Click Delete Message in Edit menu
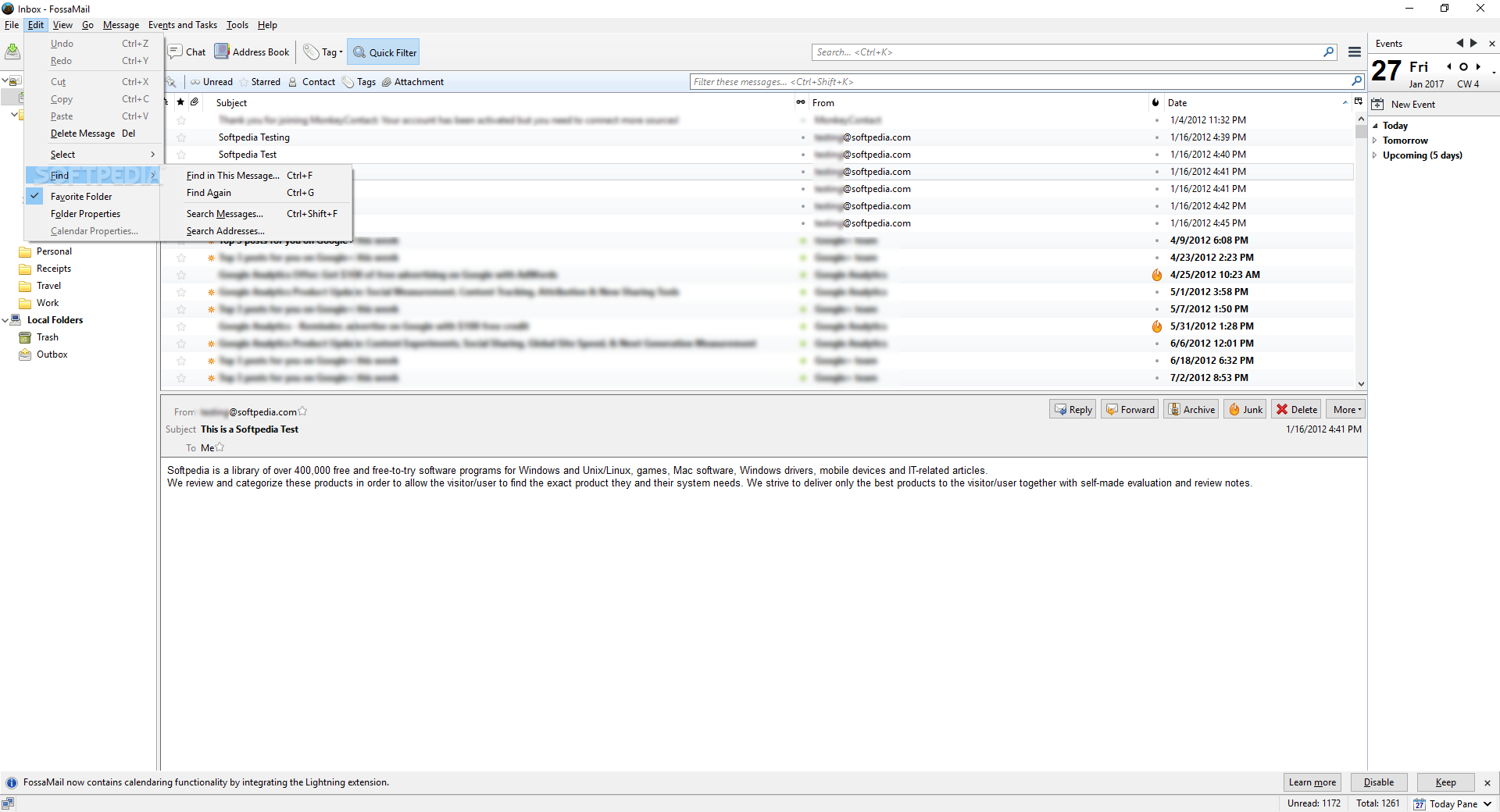Screen dimensions: 1500x812 tap(93, 134)
